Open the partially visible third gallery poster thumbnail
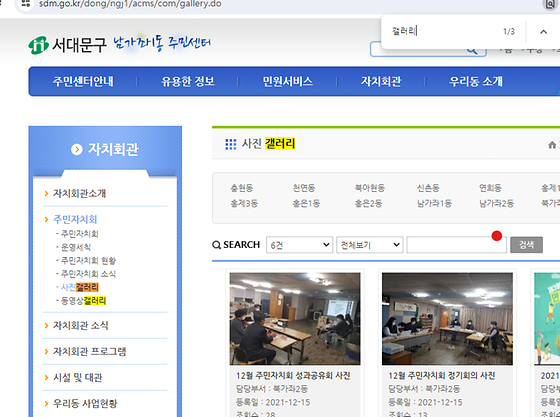Image resolution: width=560 pixels, height=417 pixels. [547, 319]
